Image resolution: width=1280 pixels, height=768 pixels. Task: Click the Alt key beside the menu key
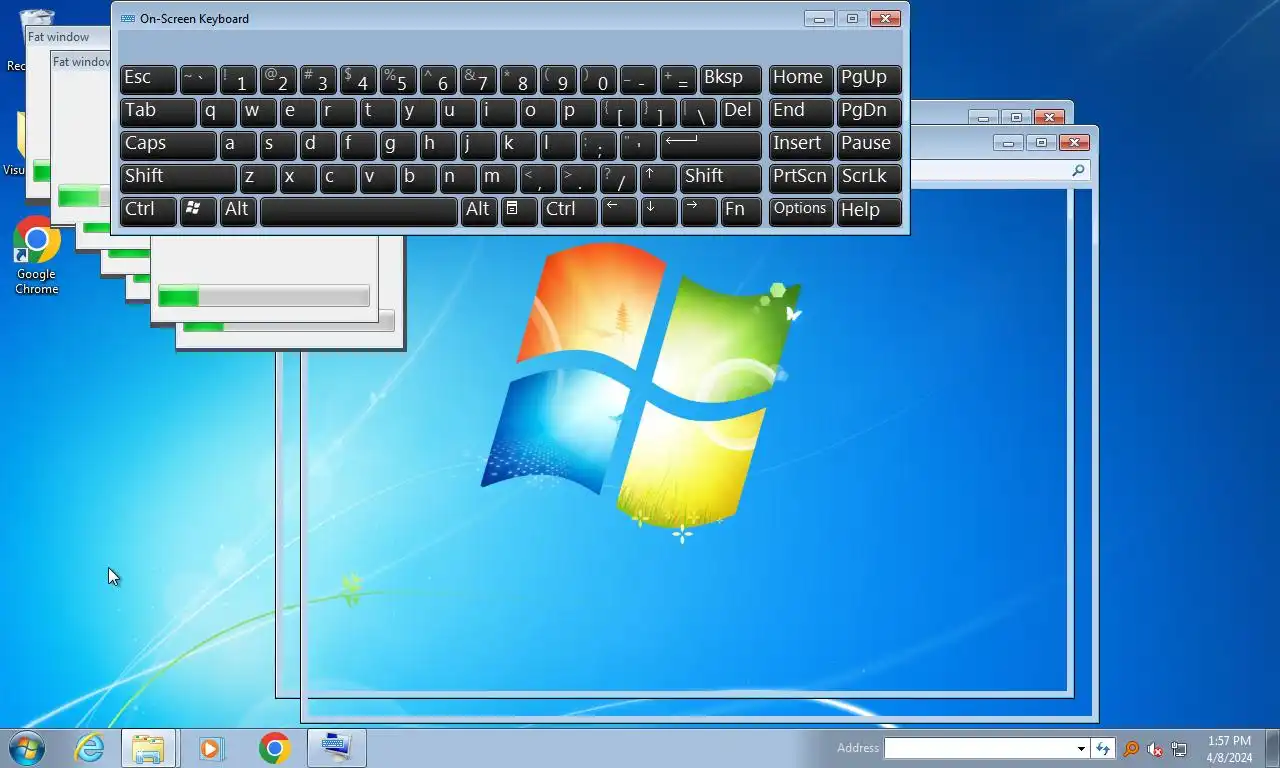click(x=478, y=210)
